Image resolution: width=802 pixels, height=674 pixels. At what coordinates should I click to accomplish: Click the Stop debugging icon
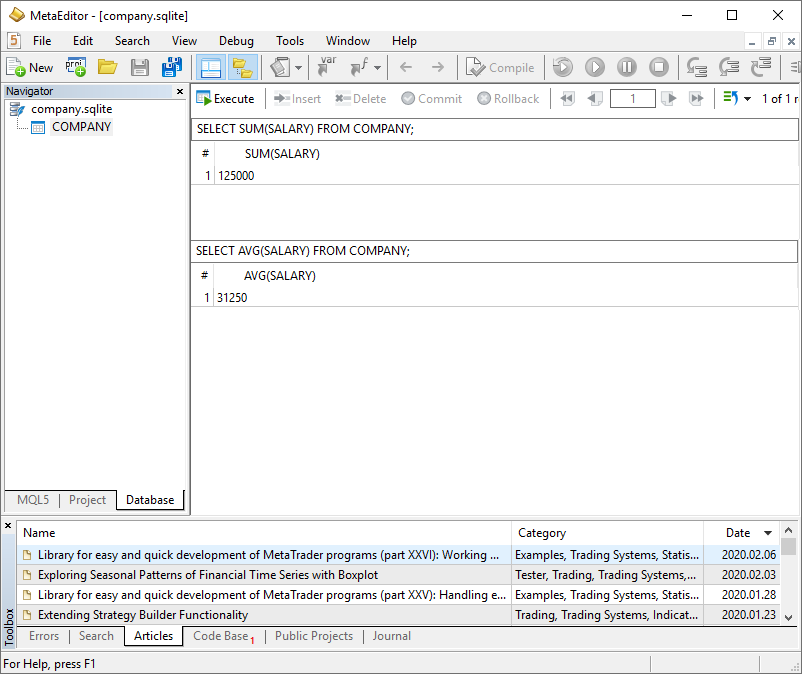point(659,68)
